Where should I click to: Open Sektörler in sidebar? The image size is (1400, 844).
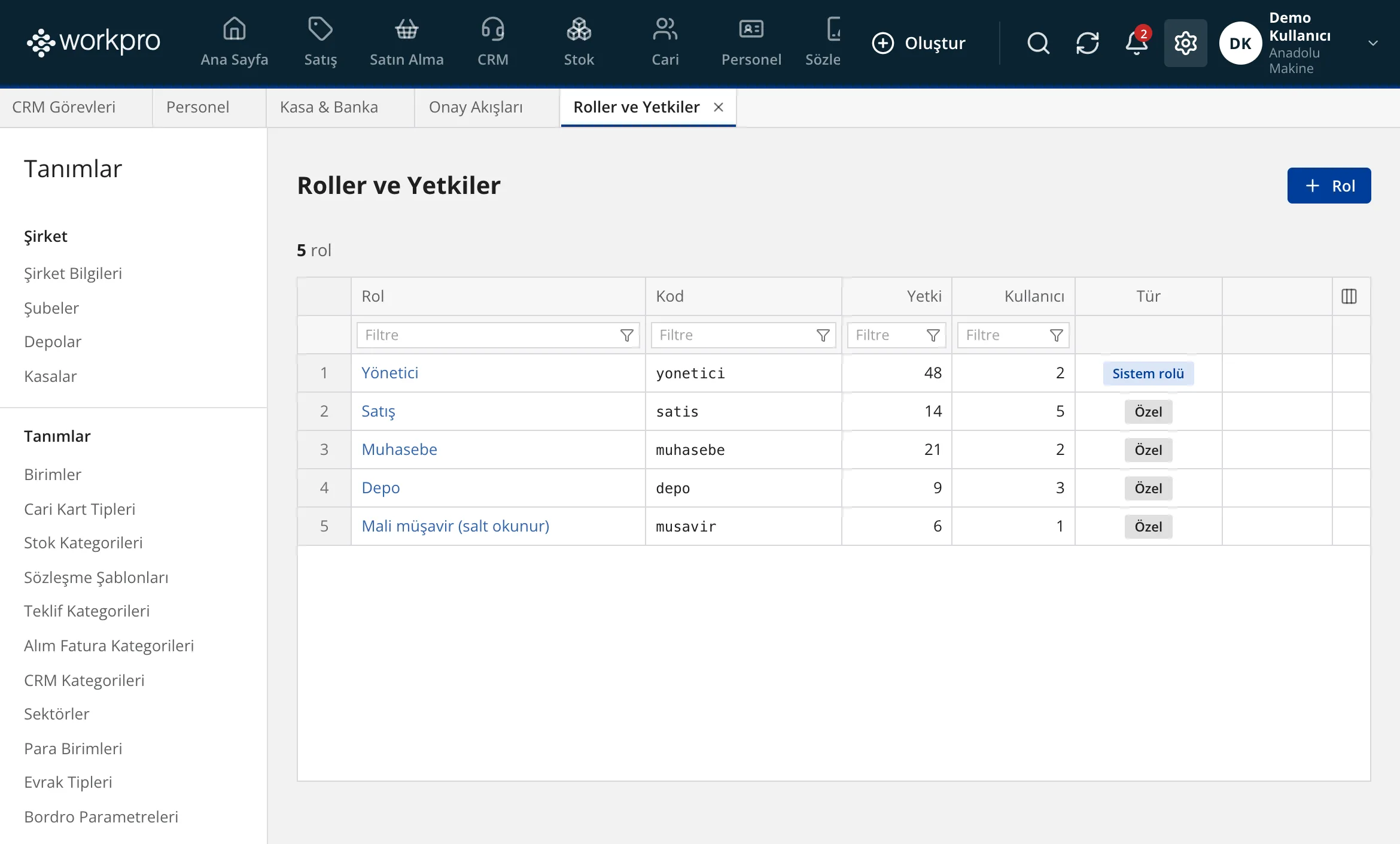[x=57, y=714]
